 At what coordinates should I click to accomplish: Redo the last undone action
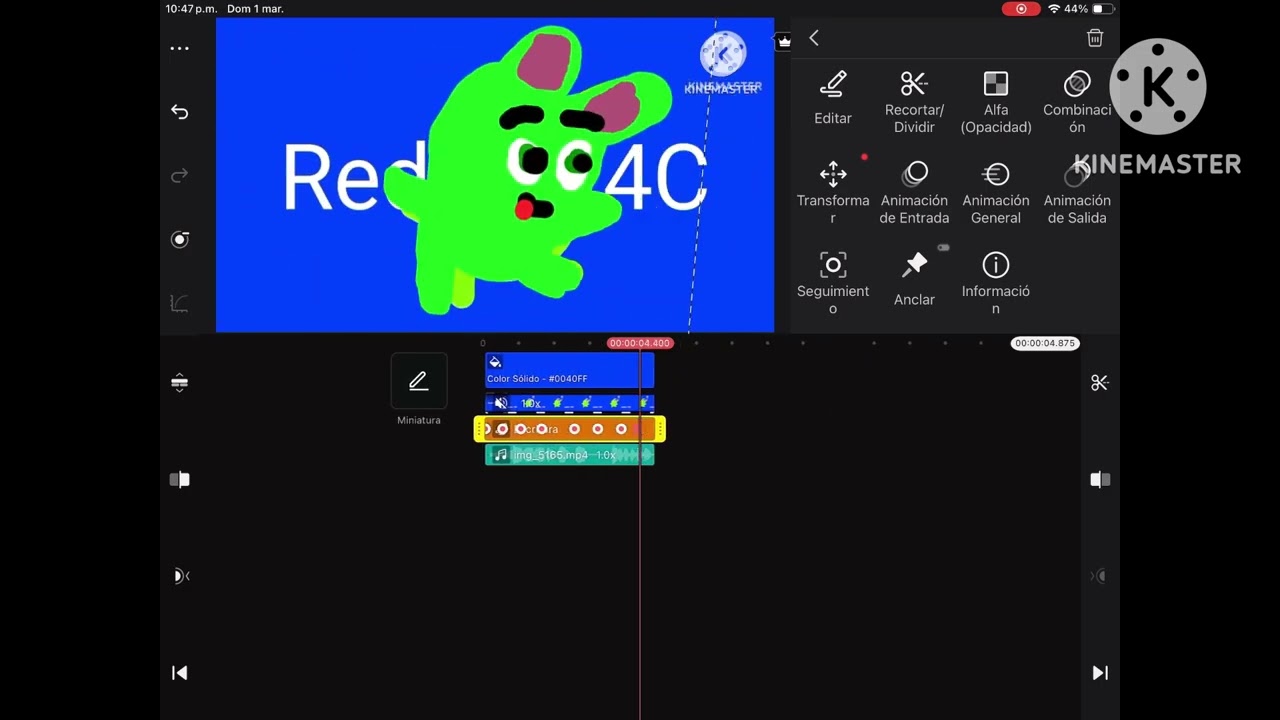click(x=179, y=176)
